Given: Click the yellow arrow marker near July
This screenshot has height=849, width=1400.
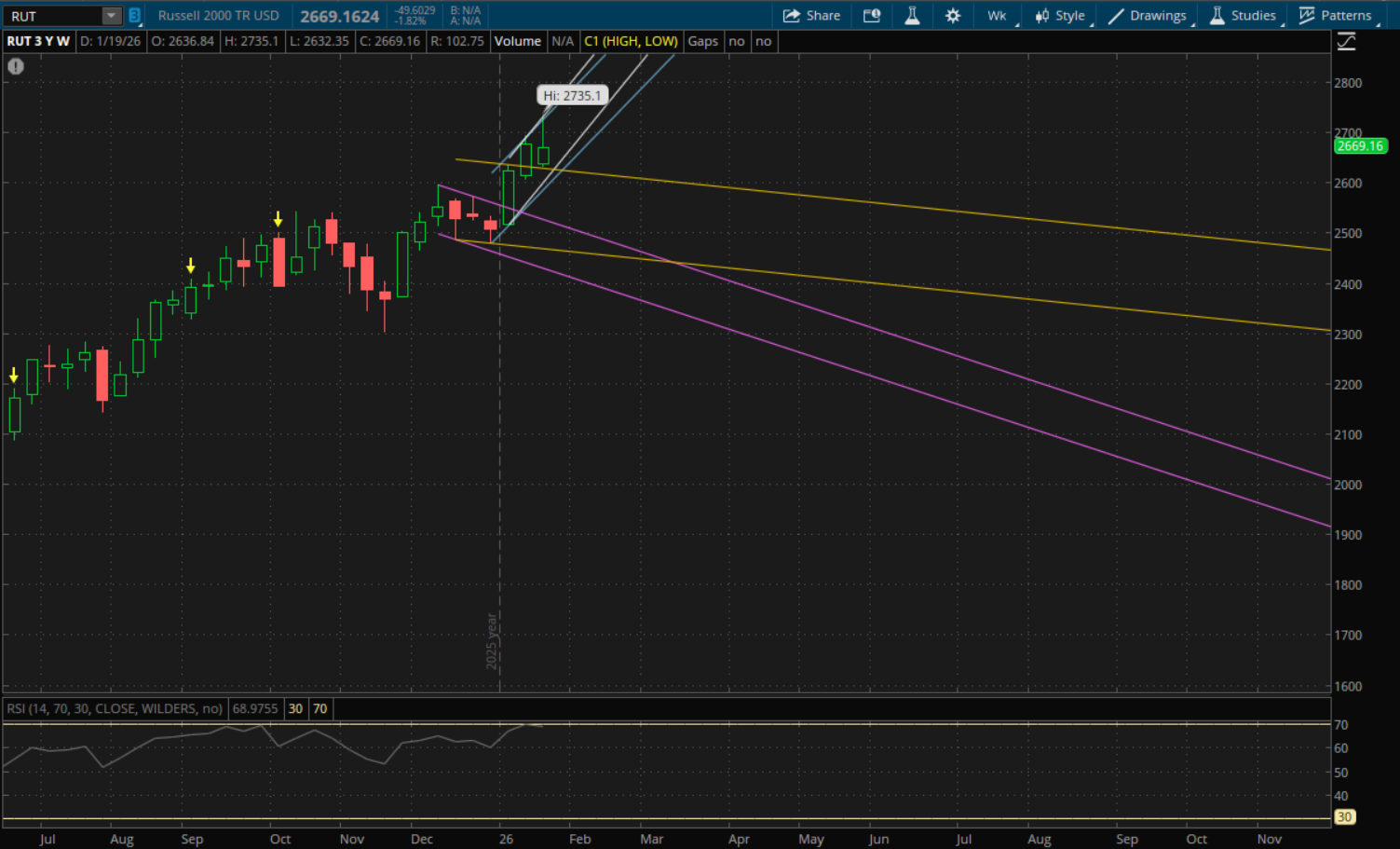Looking at the screenshot, I should 14,376.
